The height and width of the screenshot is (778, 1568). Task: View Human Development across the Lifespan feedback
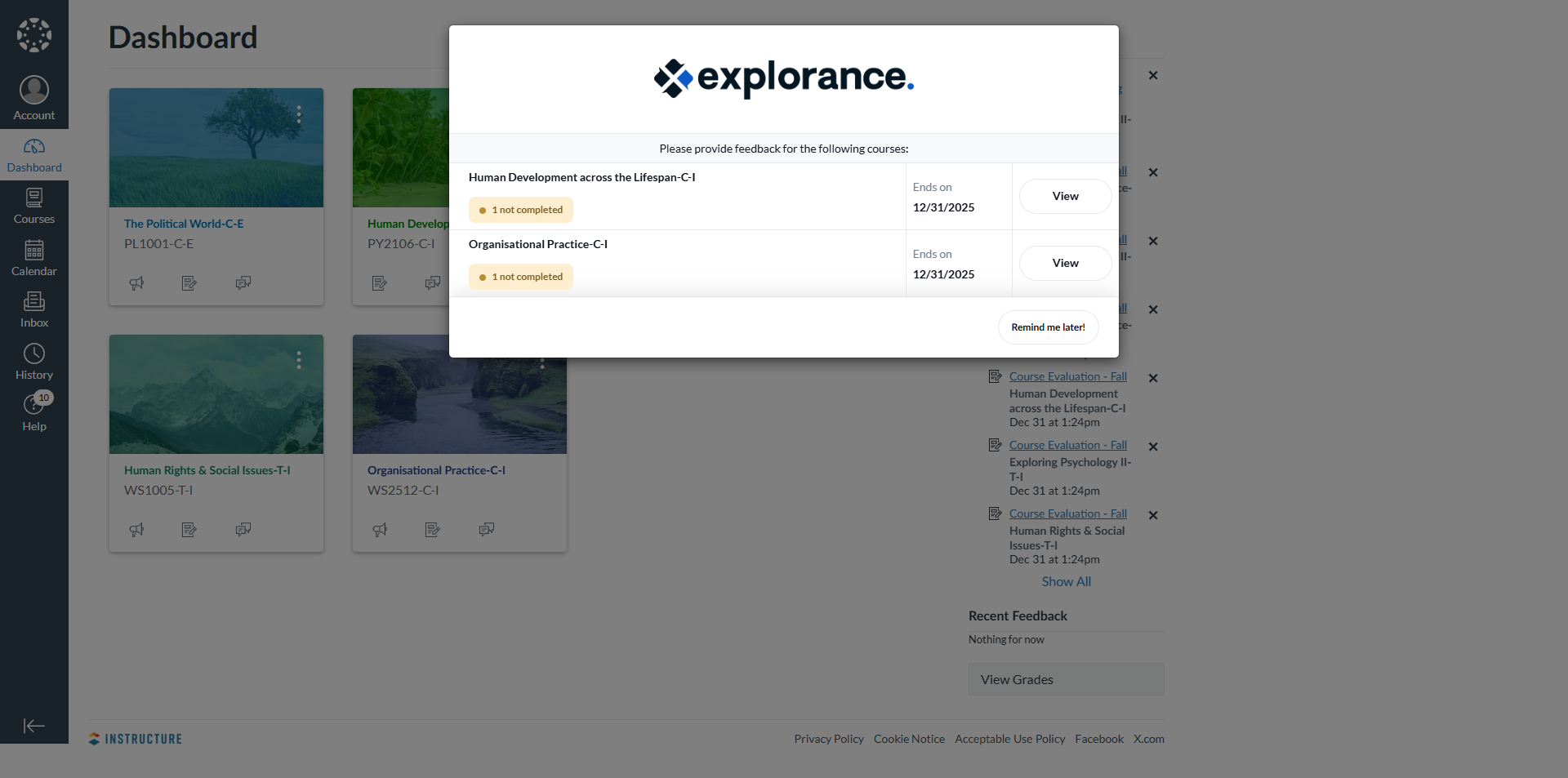pyautogui.click(x=1065, y=197)
